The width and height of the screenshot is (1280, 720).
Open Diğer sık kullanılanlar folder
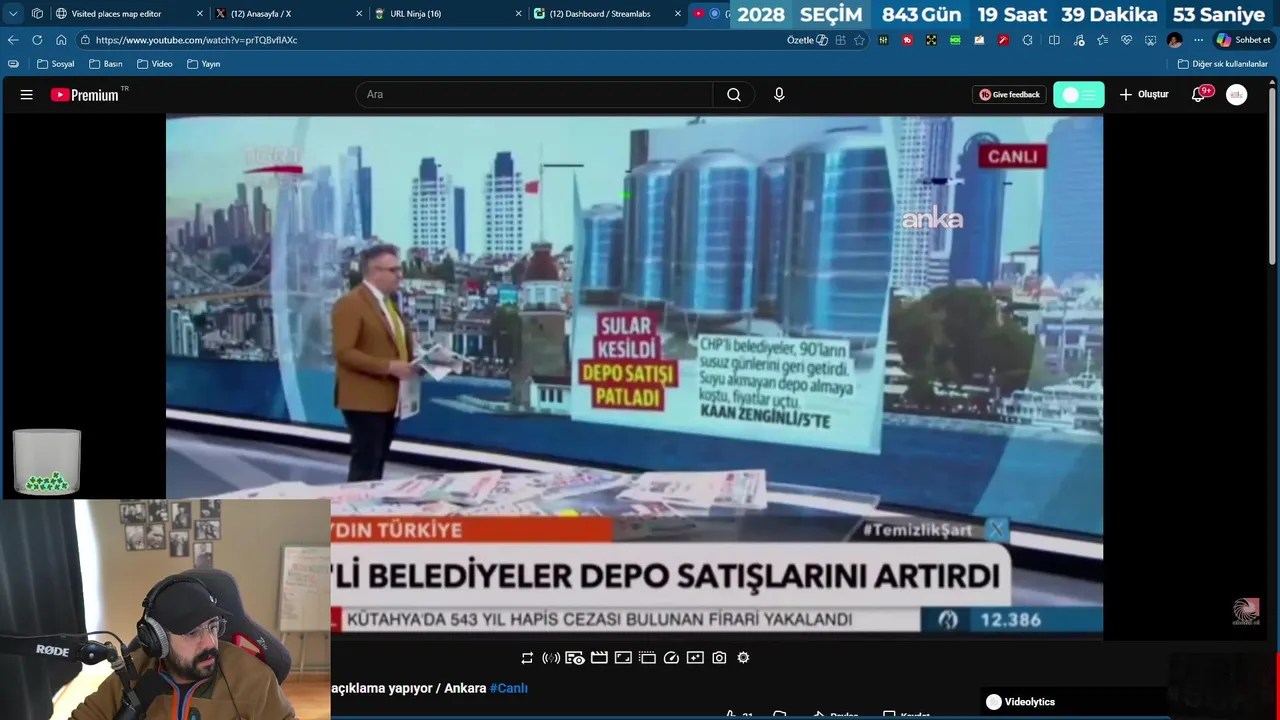pos(1223,64)
